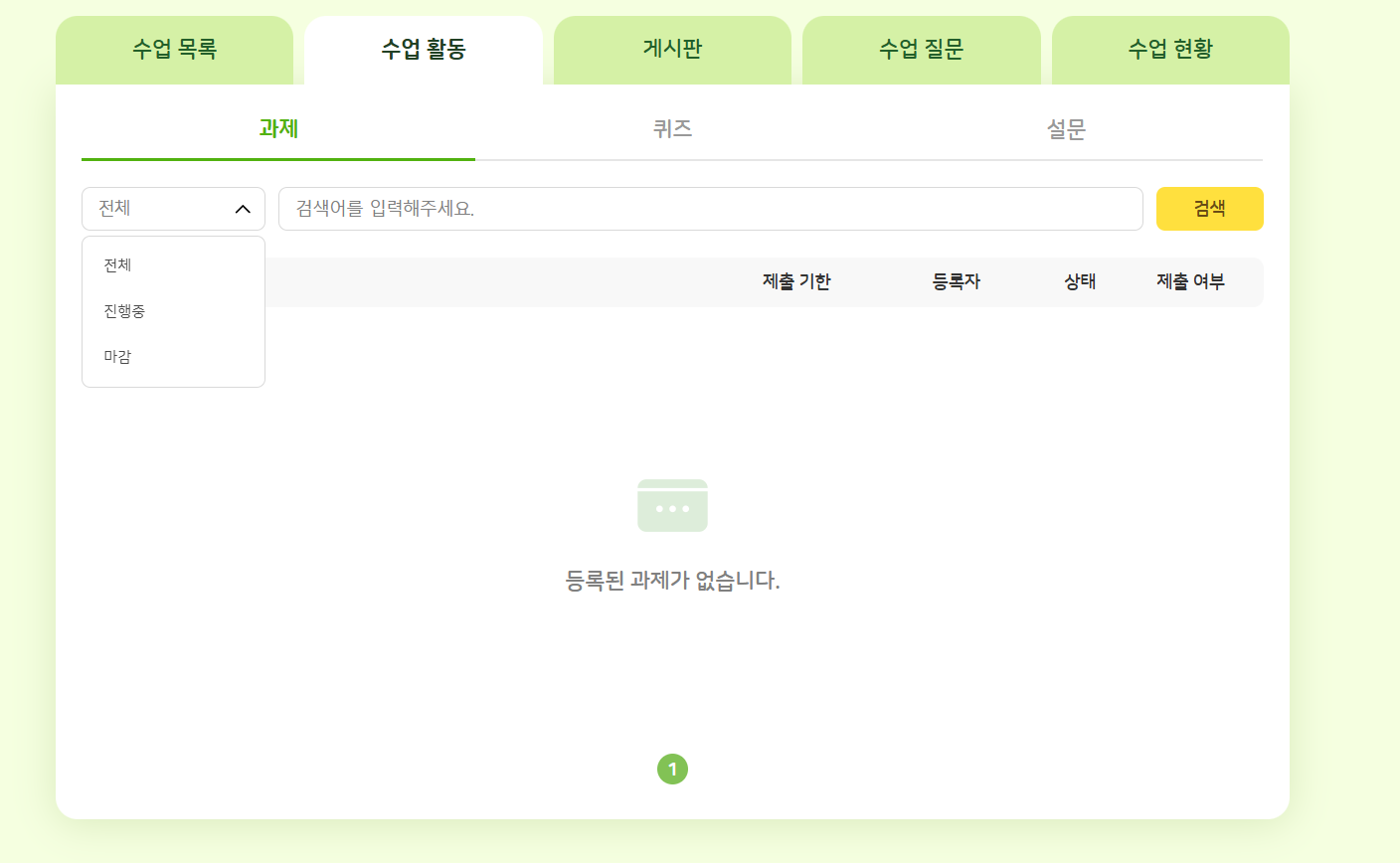Click the 상태 column header
This screenshot has height=863, width=1400.
coord(1080,282)
